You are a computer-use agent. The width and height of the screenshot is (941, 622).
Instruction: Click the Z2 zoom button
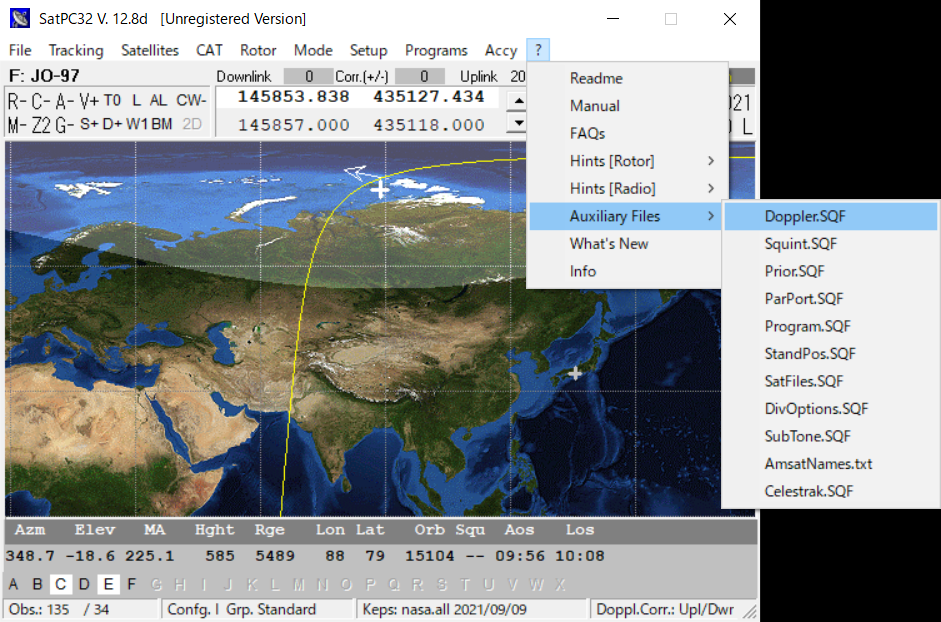(x=41, y=125)
